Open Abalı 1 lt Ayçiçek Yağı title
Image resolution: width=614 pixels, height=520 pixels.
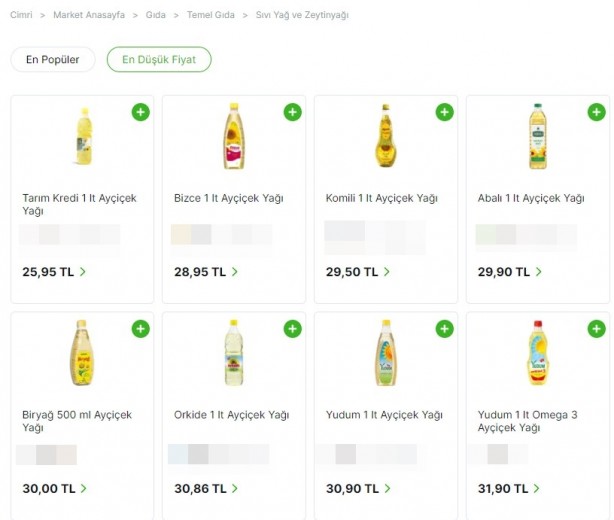point(531,198)
